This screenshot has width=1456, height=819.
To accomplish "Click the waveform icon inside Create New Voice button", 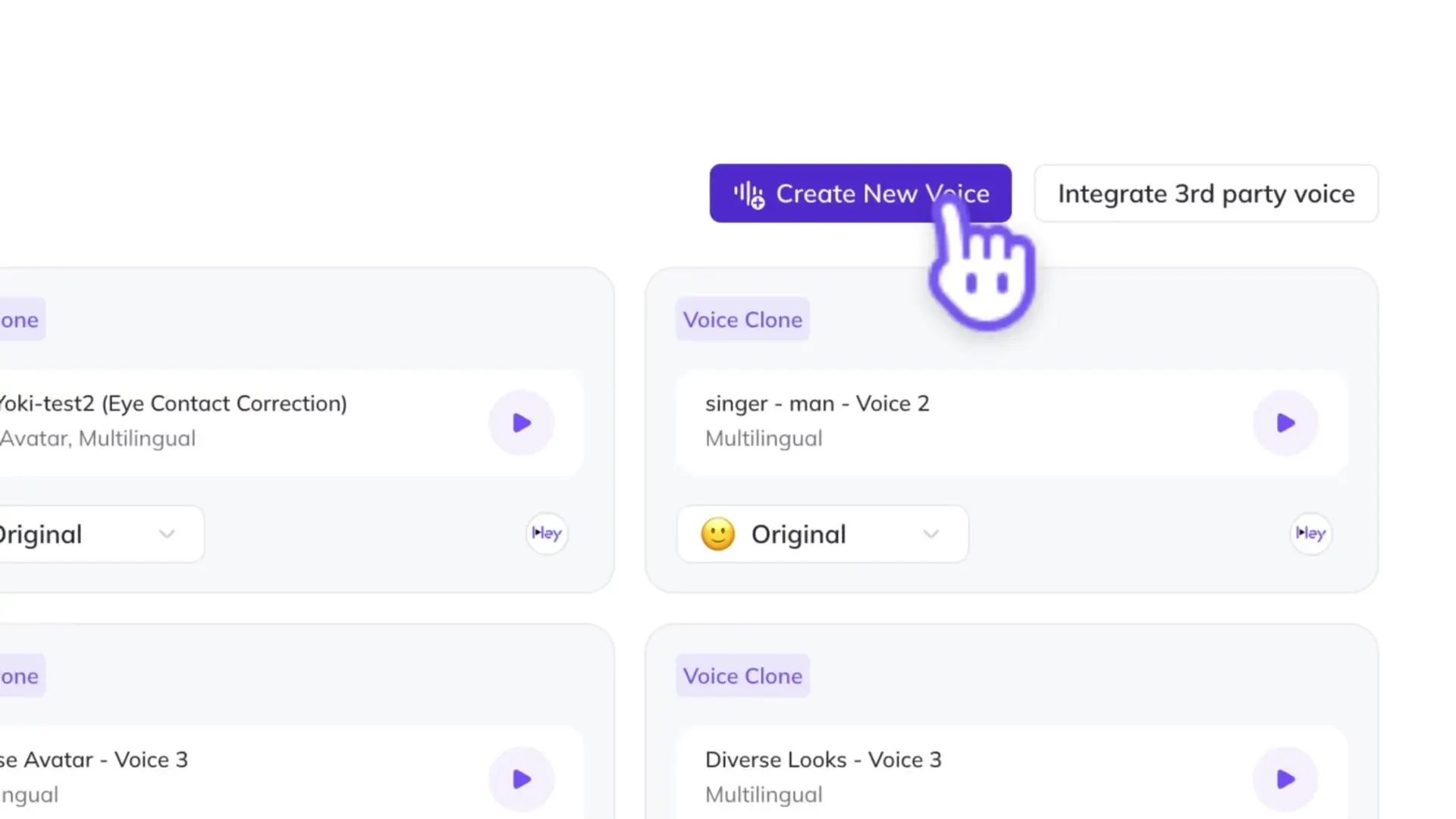I will click(749, 194).
